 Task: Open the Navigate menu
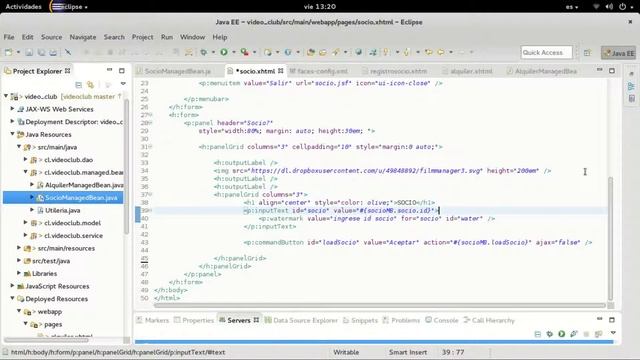tap(83, 37)
